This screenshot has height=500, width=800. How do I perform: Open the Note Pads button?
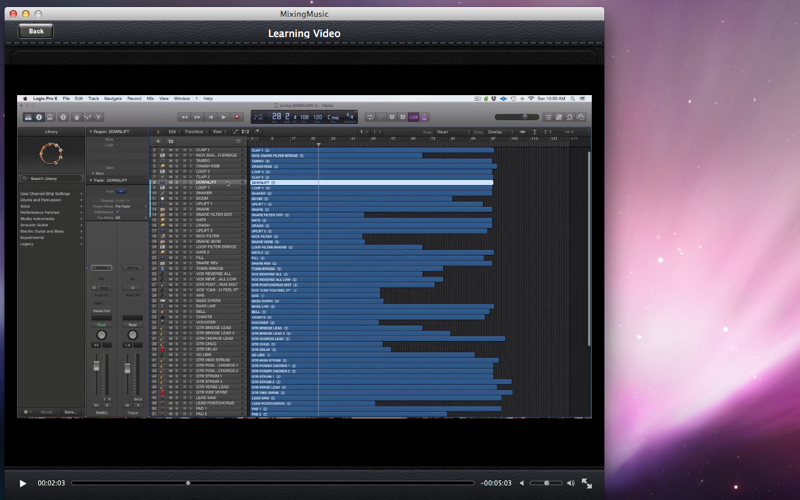click(559, 117)
